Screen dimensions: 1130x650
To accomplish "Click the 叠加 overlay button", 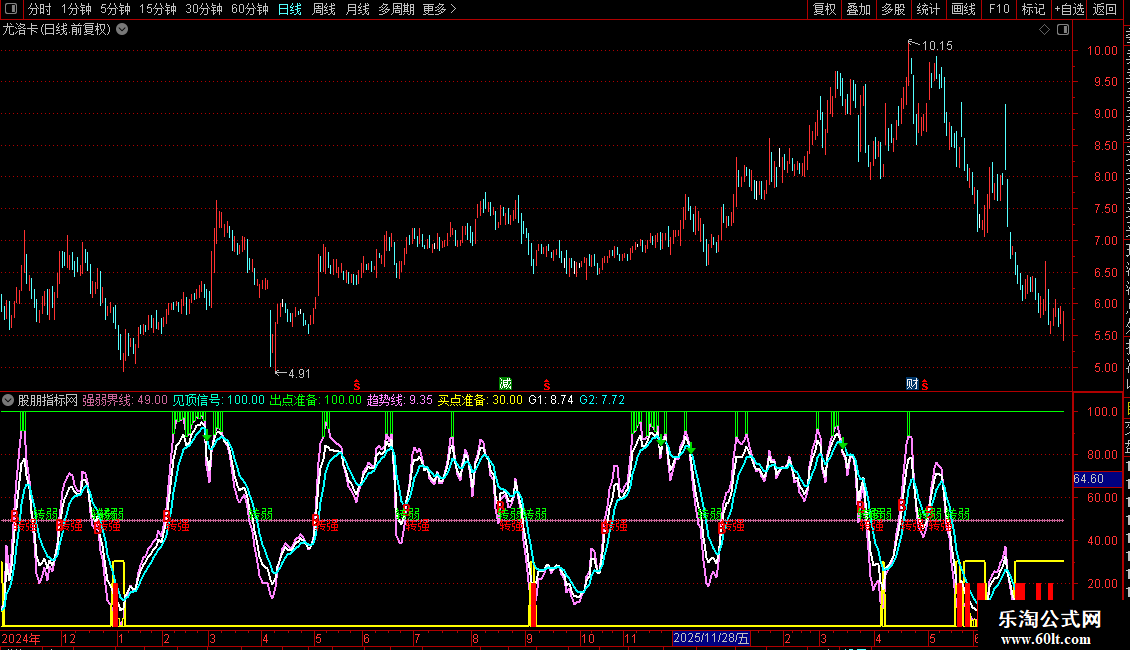I will (858, 9).
